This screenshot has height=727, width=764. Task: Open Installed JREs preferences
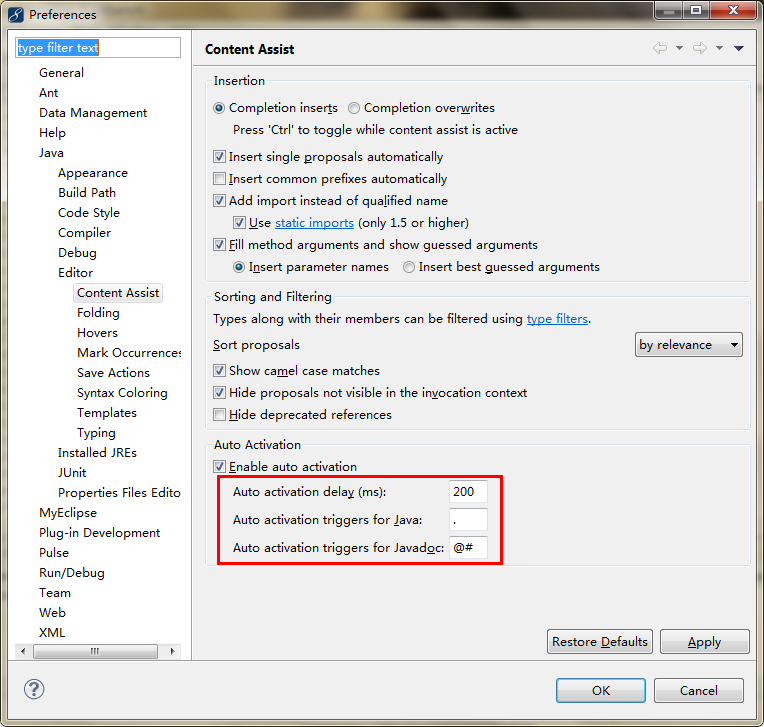point(97,453)
